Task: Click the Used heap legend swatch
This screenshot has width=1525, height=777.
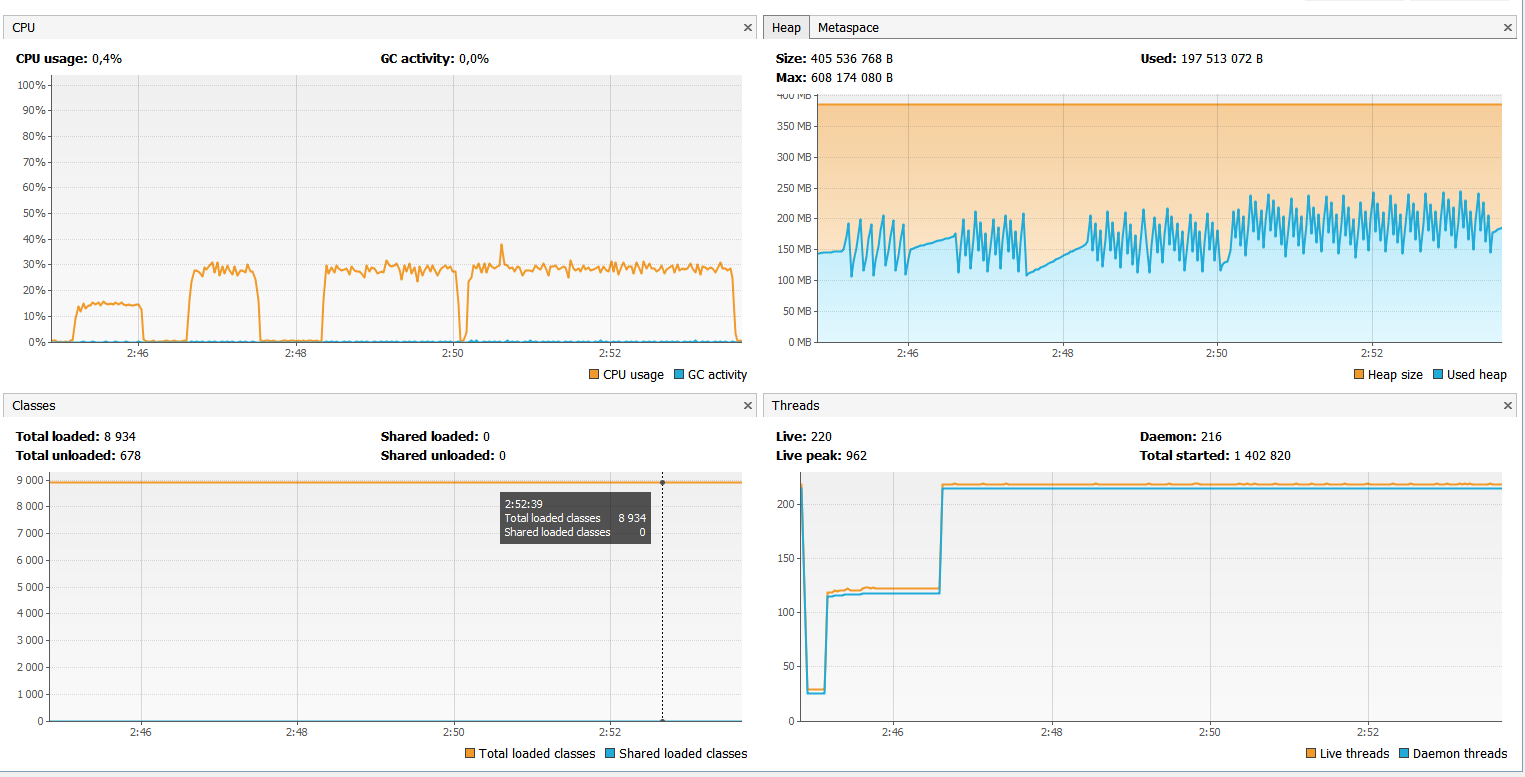Action: pos(1437,375)
